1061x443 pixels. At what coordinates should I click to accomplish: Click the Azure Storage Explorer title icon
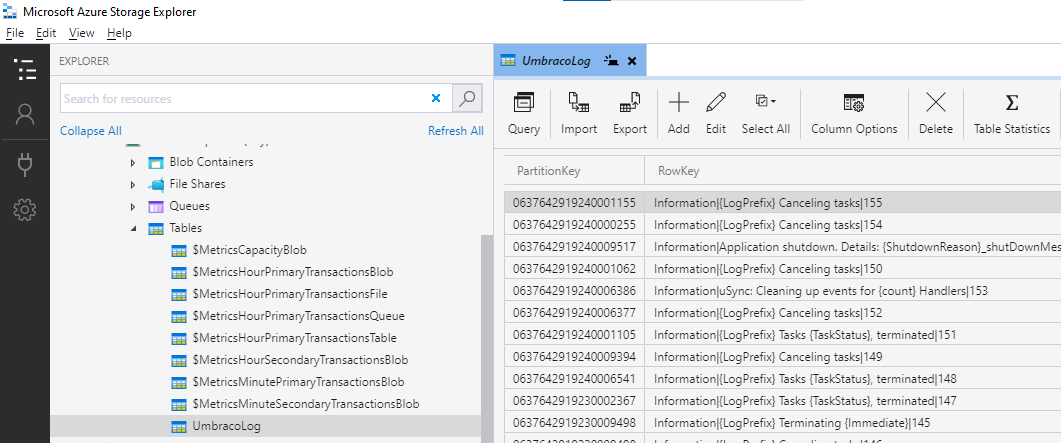click(x=9, y=11)
